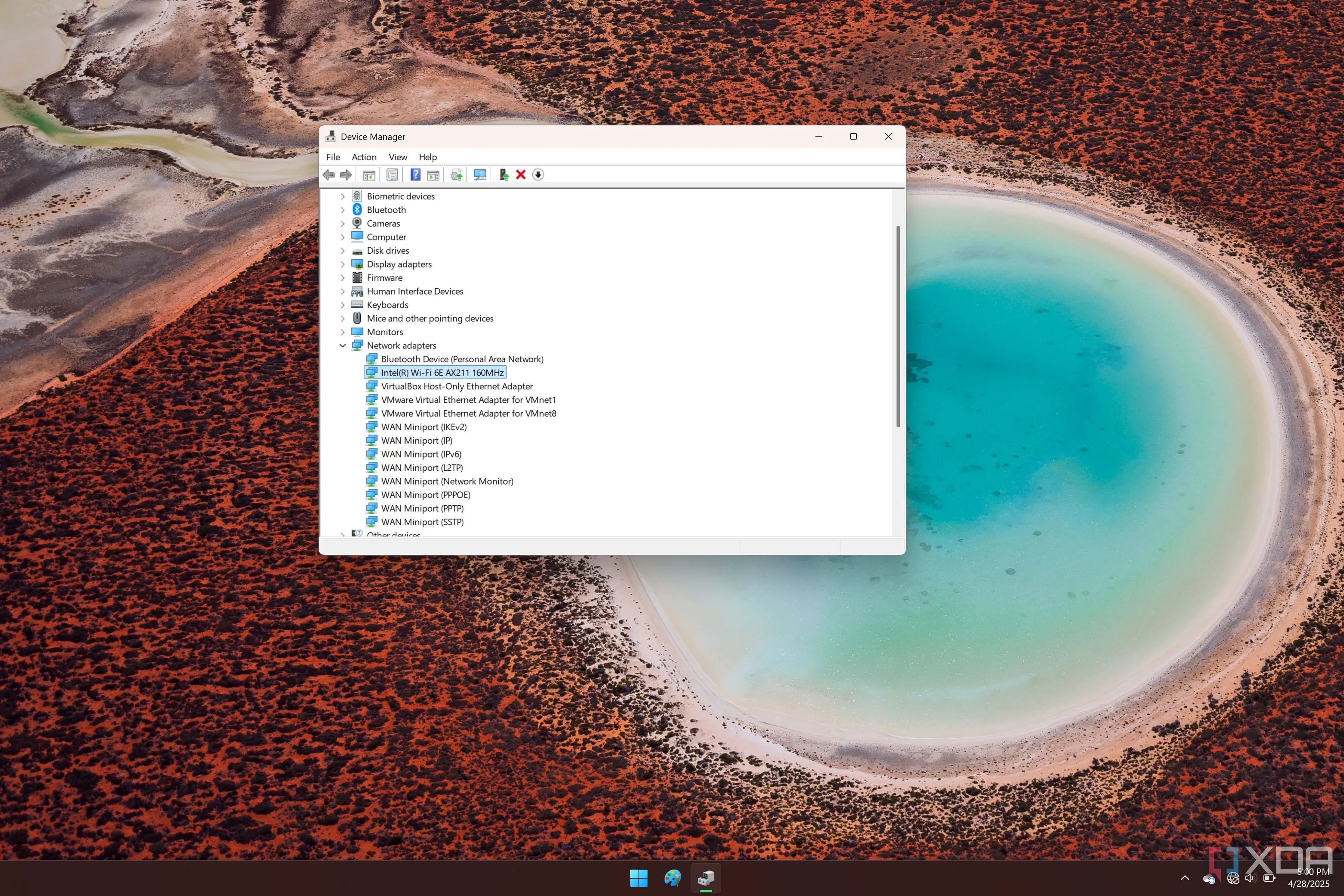Select the VirtualBox Host-Only Ethernet Adapter
This screenshot has height=896, width=1344.
(457, 386)
